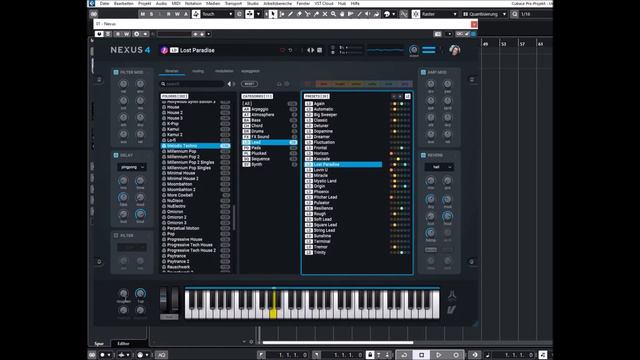Click the Nexus favorite heart icon

pos(282,50)
